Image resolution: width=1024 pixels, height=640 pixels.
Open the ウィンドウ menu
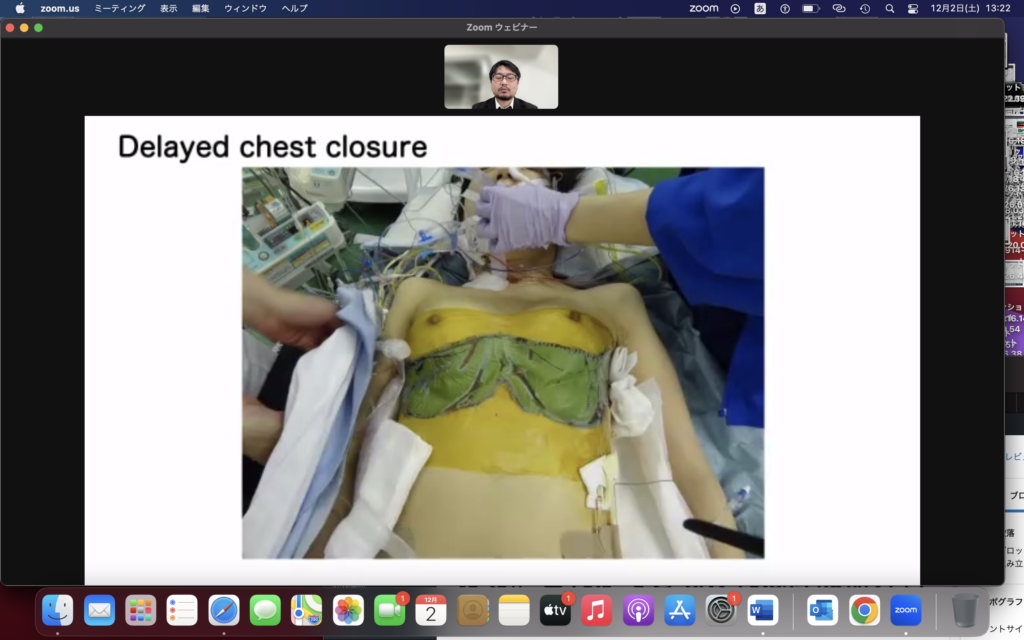(245, 8)
